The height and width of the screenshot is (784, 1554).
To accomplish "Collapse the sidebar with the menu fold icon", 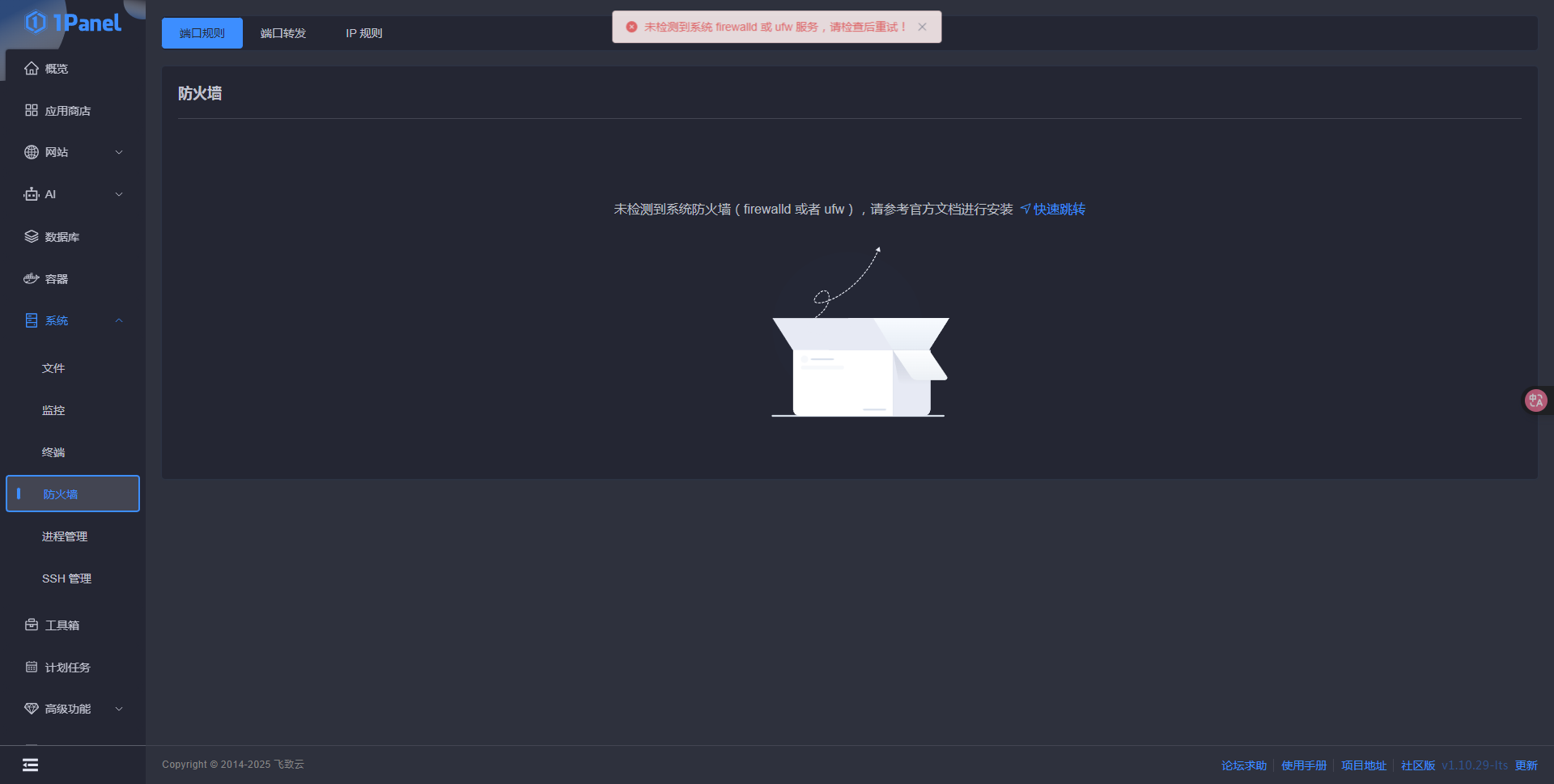I will [x=30, y=765].
